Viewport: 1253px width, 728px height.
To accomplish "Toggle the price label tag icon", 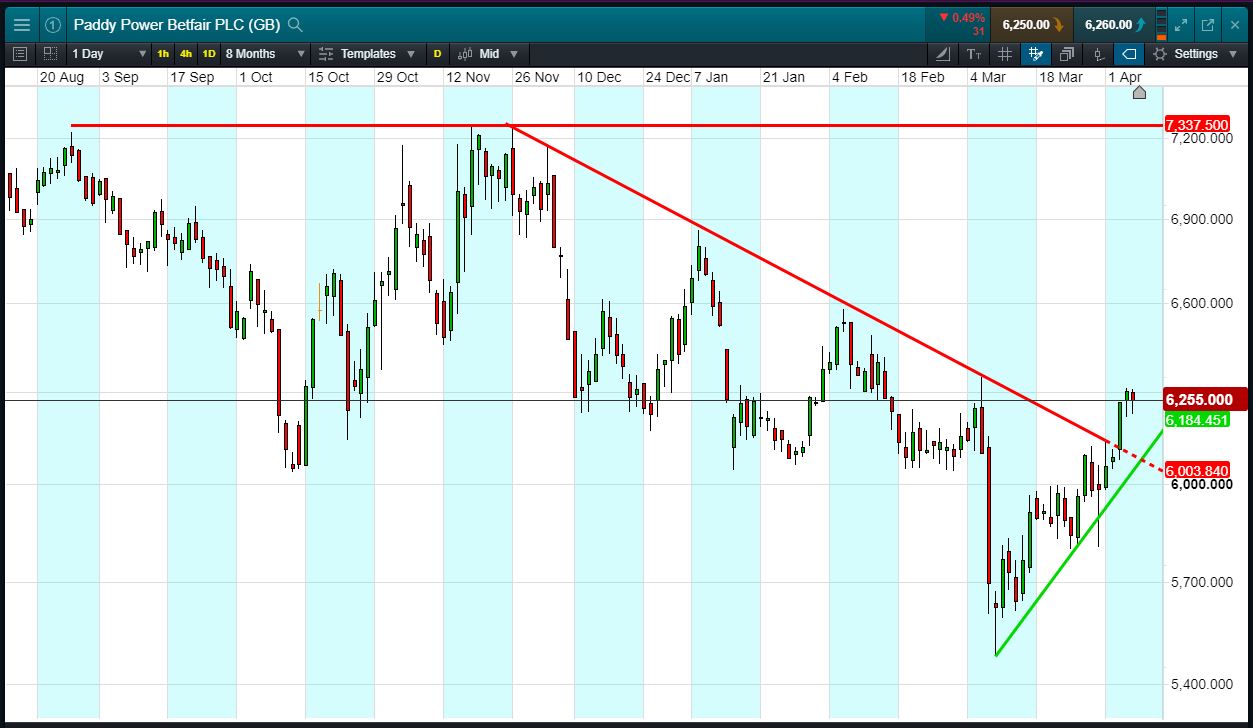I will [1129, 54].
